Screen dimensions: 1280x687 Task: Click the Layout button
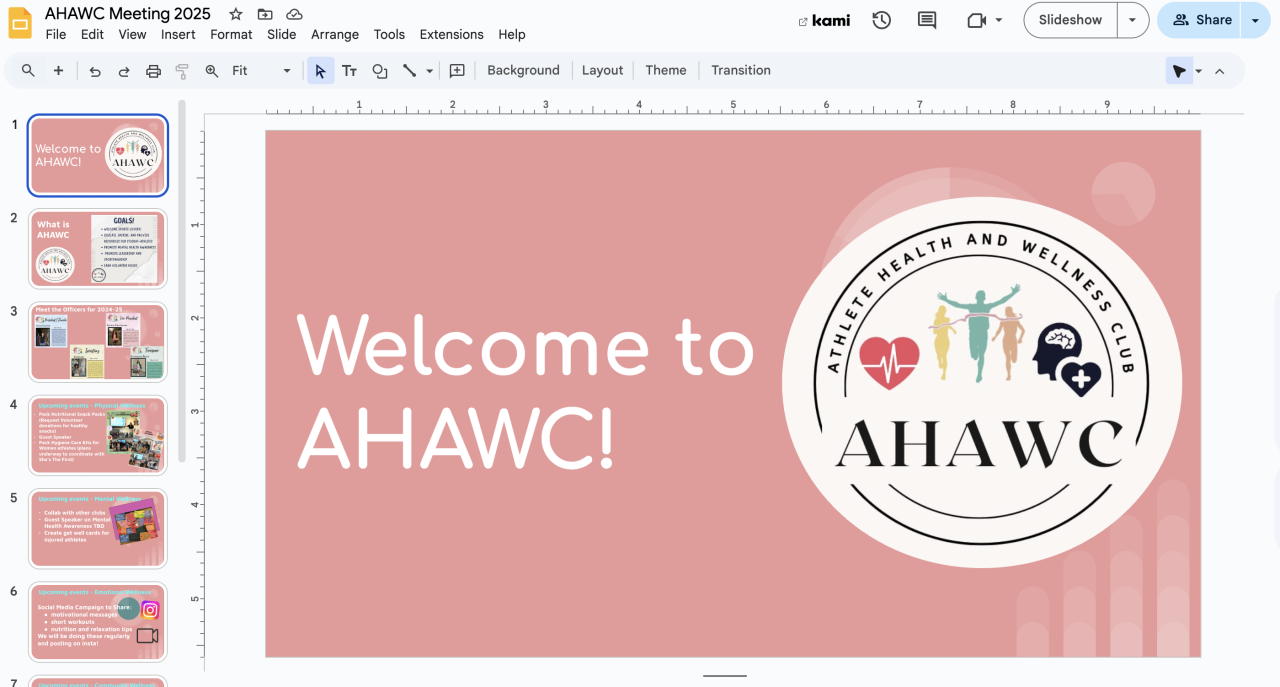[602, 70]
